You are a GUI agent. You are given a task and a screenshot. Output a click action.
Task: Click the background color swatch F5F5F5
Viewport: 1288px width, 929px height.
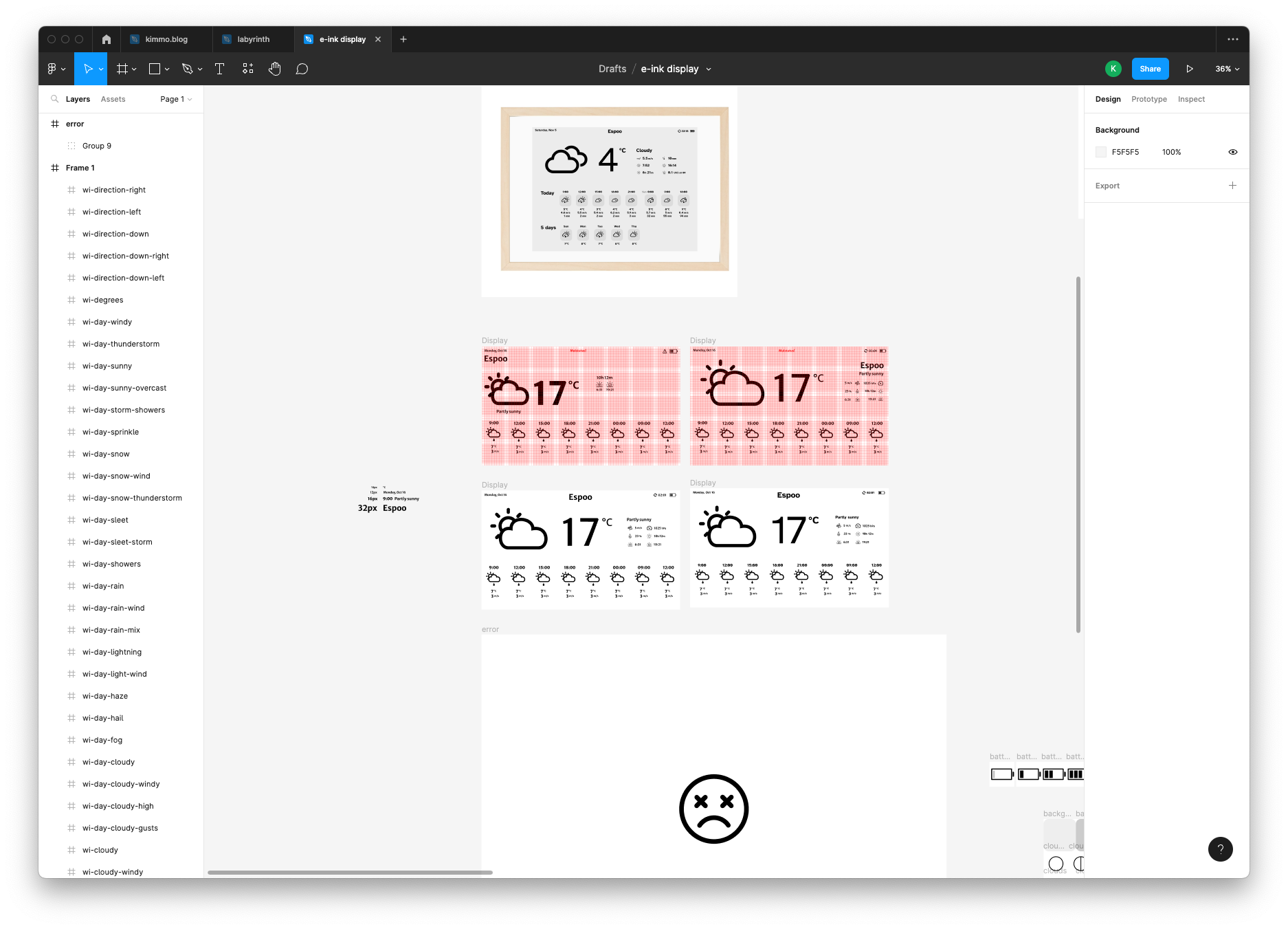1101,152
